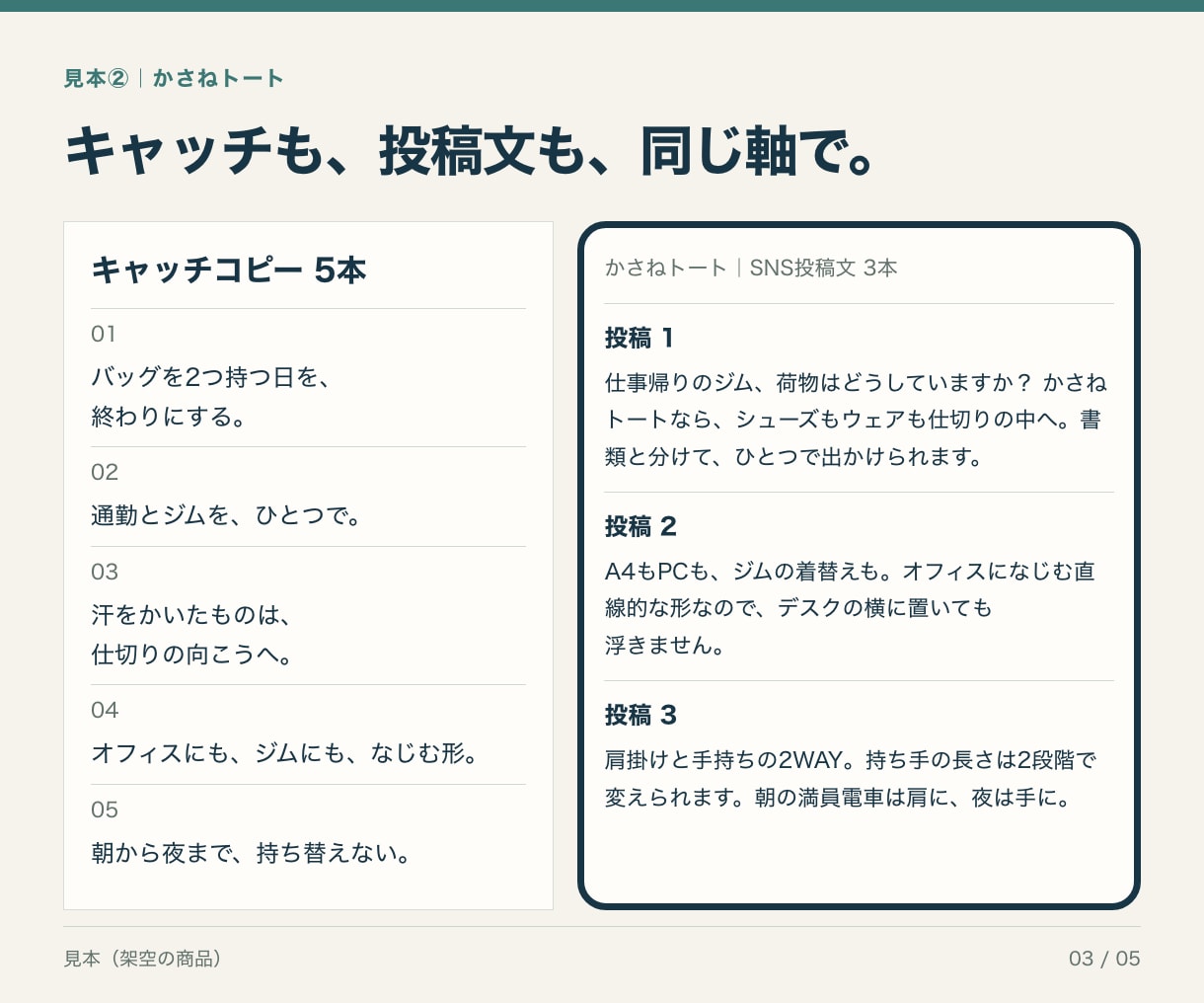Click the heading 投稿 1

(x=640, y=338)
